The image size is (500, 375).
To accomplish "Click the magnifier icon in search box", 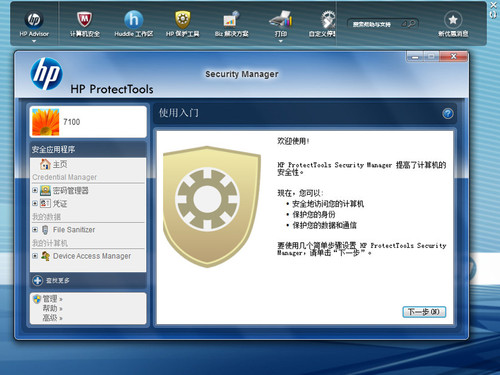I will tap(411, 24).
